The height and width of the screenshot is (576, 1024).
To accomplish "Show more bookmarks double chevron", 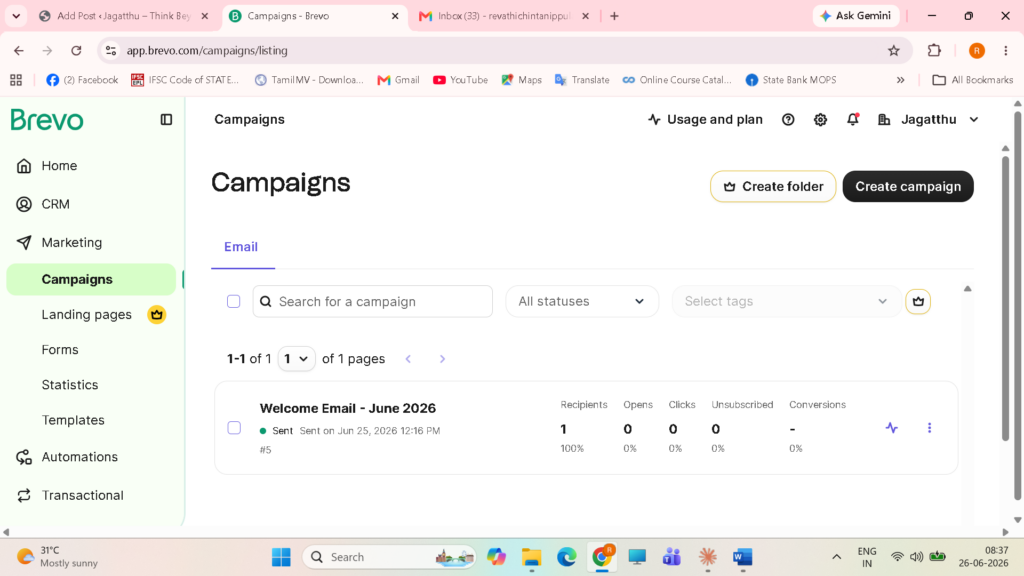I will pyautogui.click(x=901, y=80).
